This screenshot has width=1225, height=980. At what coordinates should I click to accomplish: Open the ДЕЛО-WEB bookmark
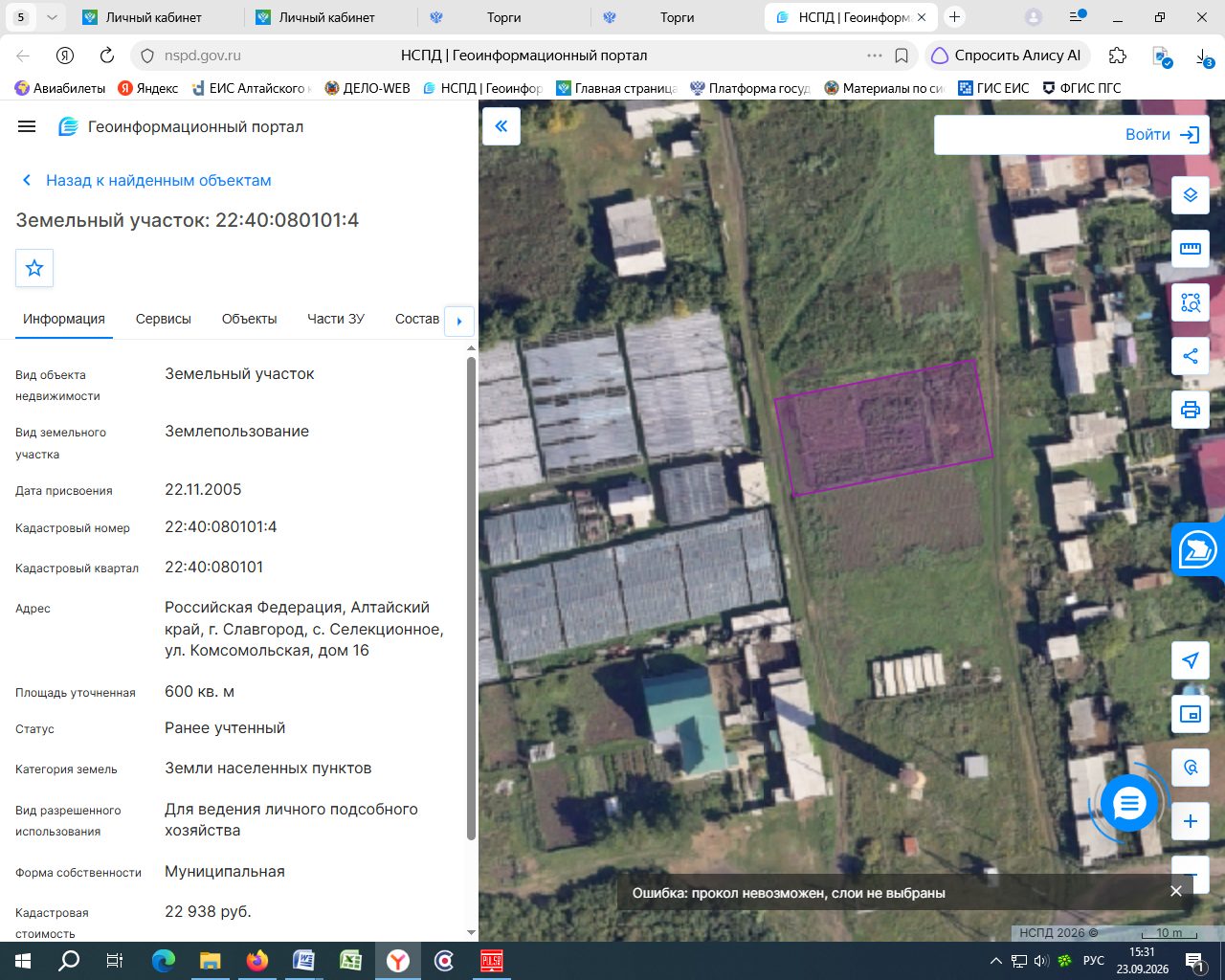tap(367, 88)
